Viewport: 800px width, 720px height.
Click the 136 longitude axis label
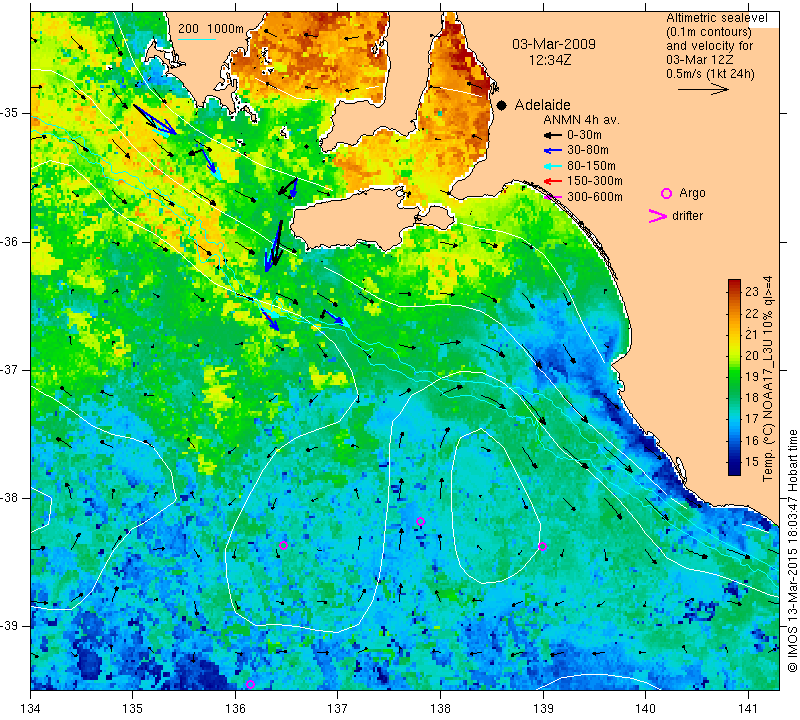pos(235,709)
